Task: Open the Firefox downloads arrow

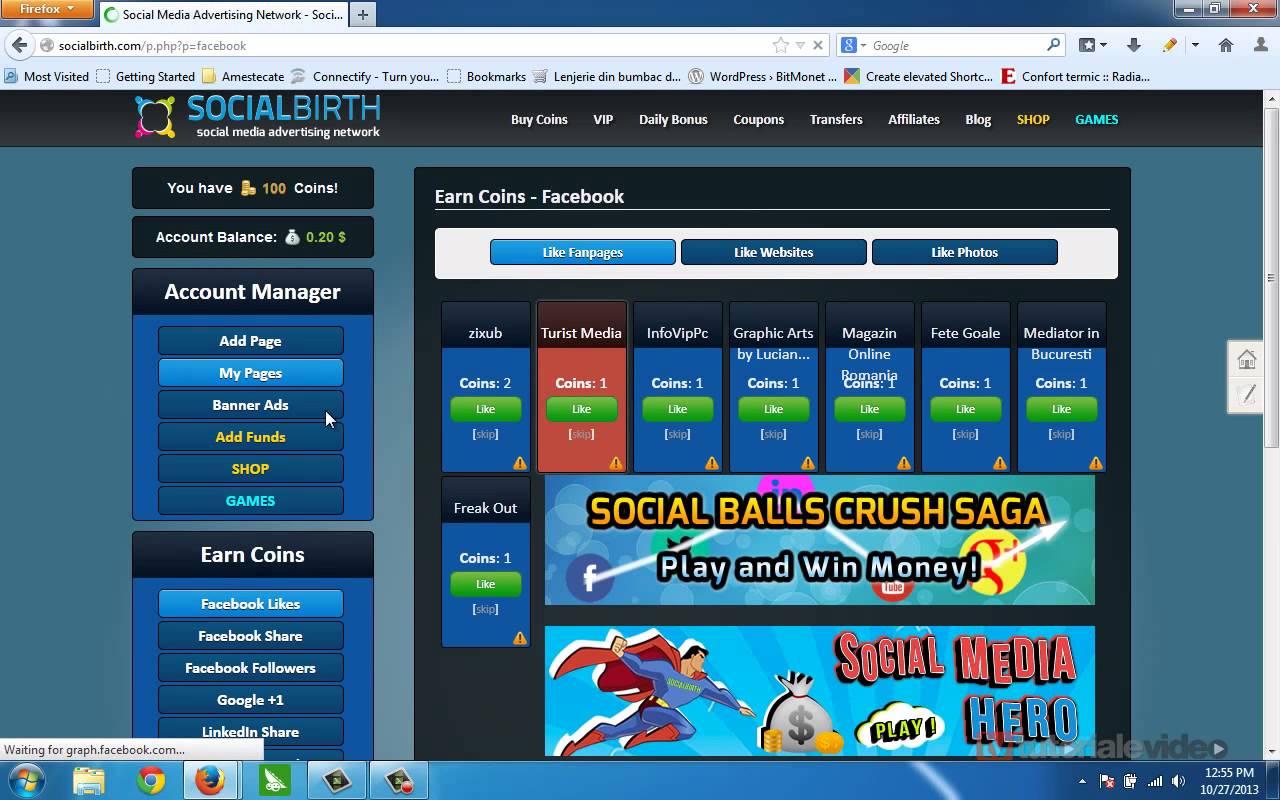Action: [1133, 45]
